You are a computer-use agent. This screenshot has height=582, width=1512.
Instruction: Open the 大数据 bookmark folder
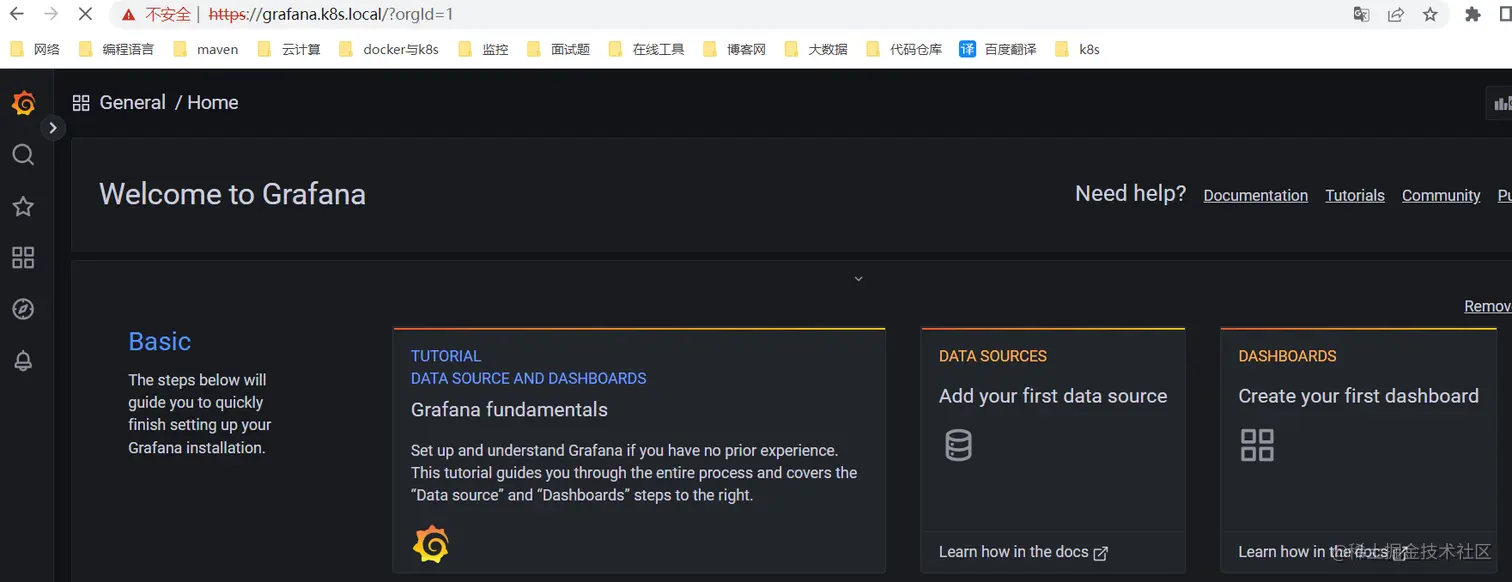pos(816,49)
